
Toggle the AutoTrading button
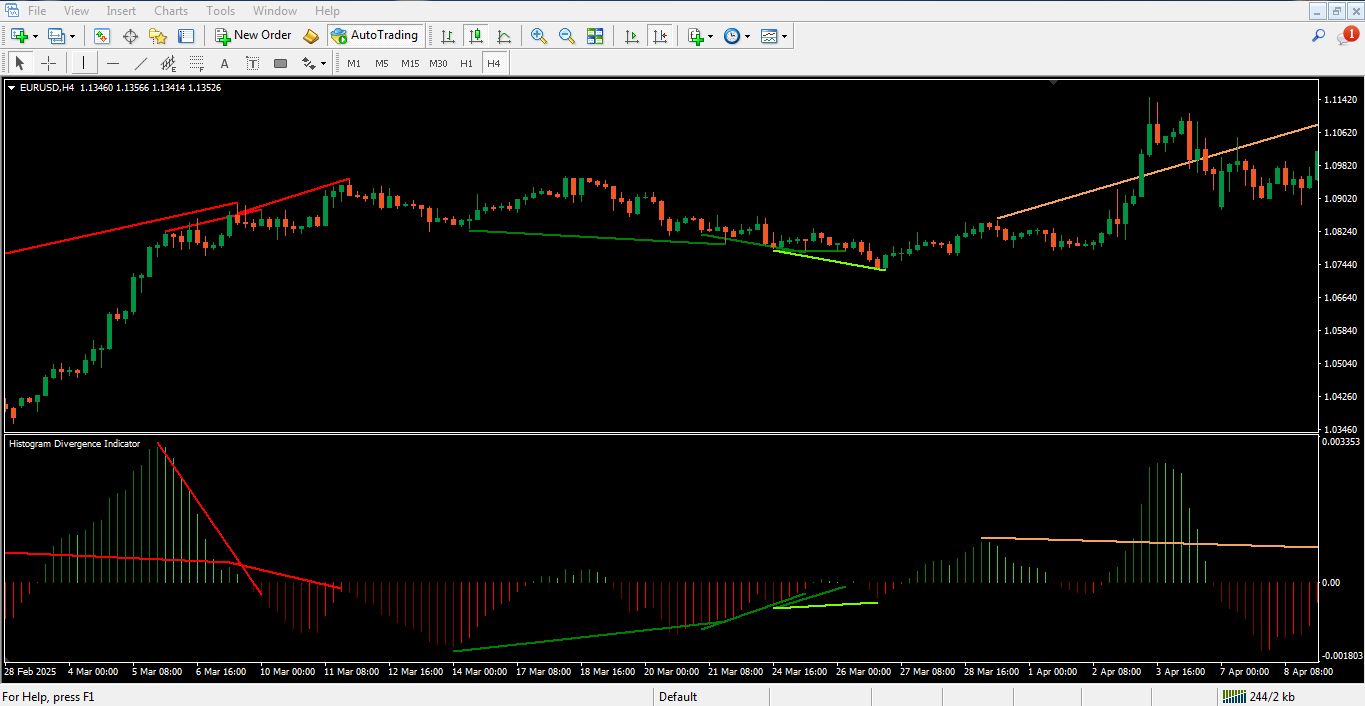click(x=375, y=36)
